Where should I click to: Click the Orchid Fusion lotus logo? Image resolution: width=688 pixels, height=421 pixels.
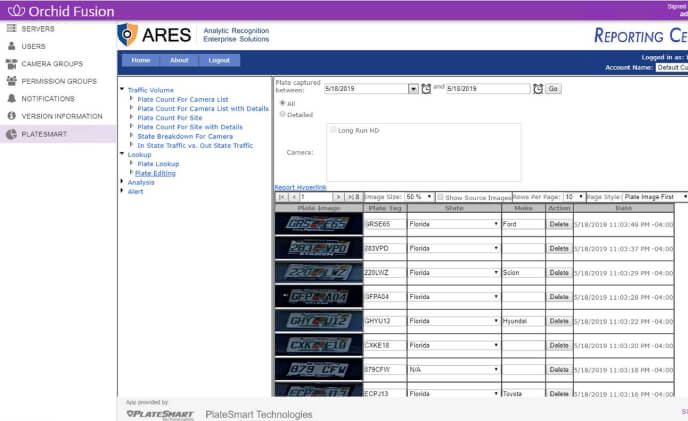point(16,11)
